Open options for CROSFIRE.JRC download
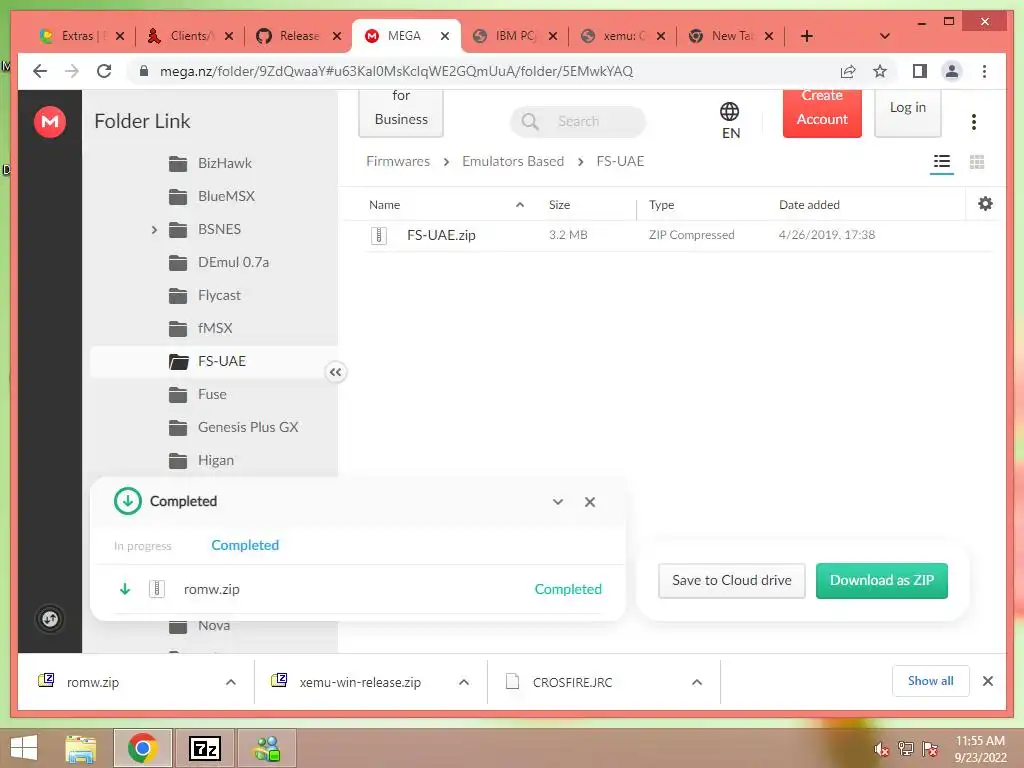The image size is (1024, 768). click(697, 682)
